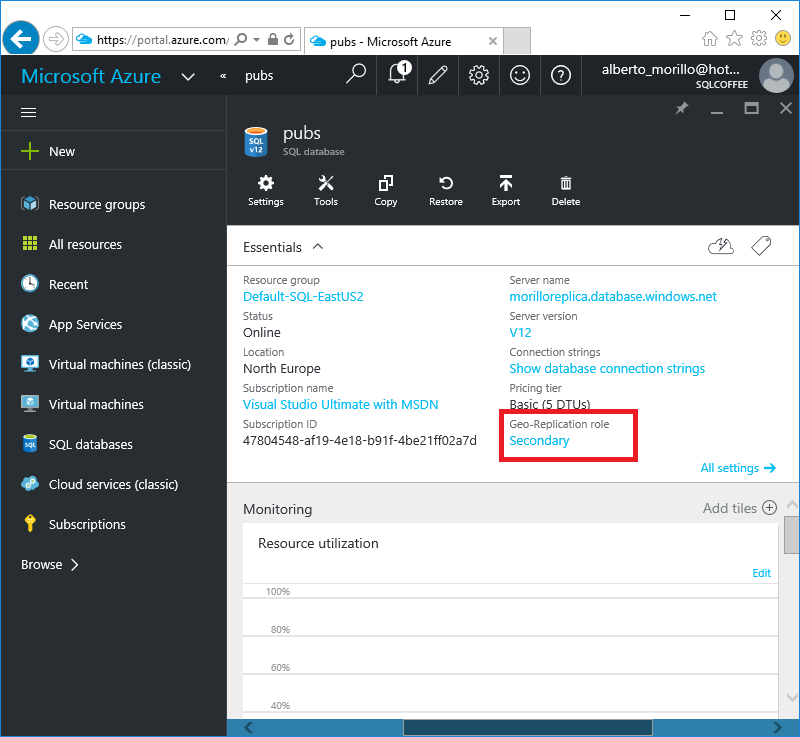Screen dimensions: 800x737
Task: Refresh the page in address bar
Action: [289, 39]
